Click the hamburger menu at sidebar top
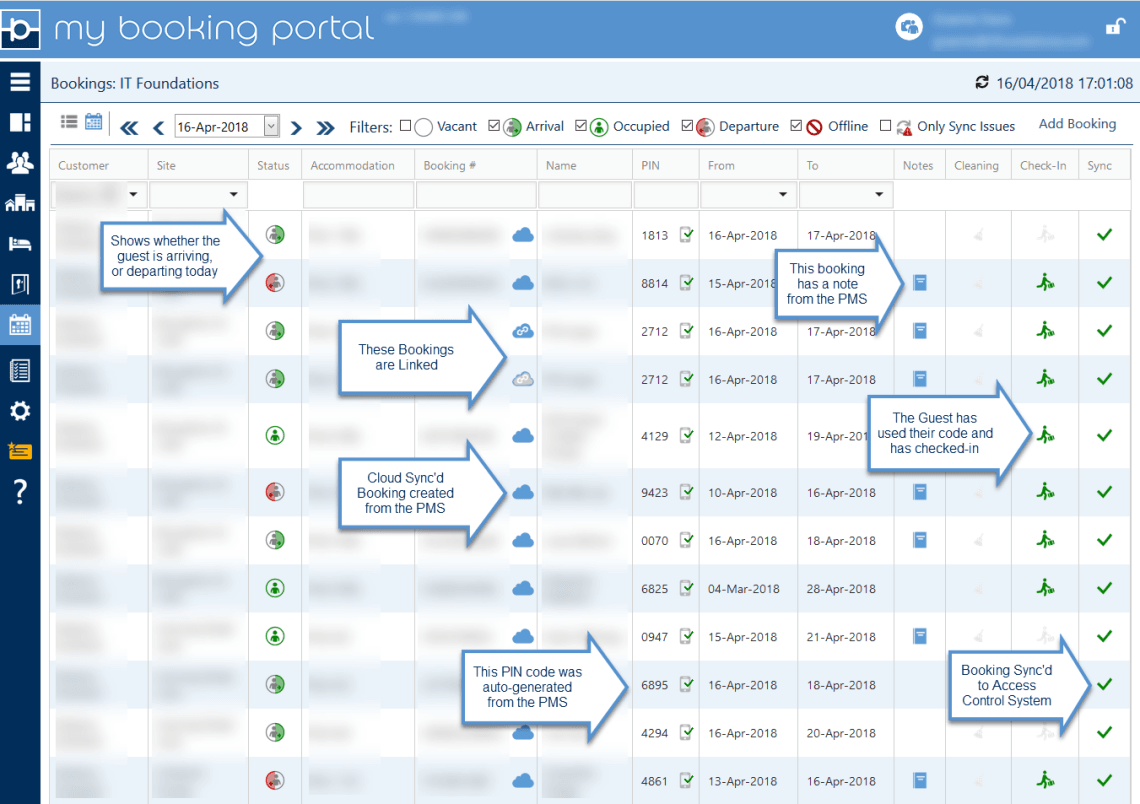 pos(20,81)
